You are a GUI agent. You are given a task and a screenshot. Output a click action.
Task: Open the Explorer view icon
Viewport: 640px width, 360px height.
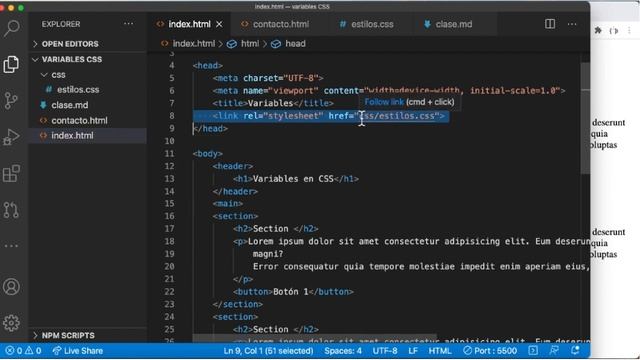11,64
